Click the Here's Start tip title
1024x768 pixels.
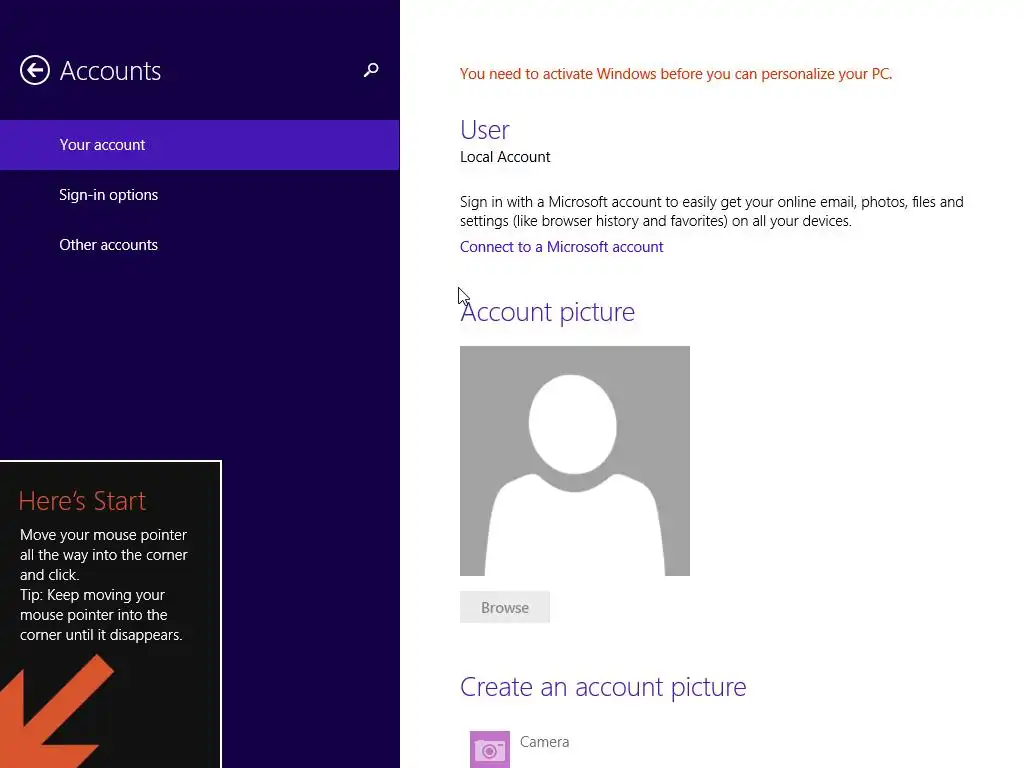click(82, 501)
